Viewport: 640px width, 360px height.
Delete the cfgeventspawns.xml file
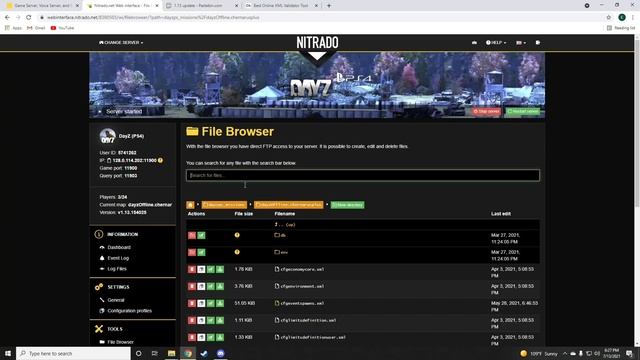pyautogui.click(x=192, y=303)
